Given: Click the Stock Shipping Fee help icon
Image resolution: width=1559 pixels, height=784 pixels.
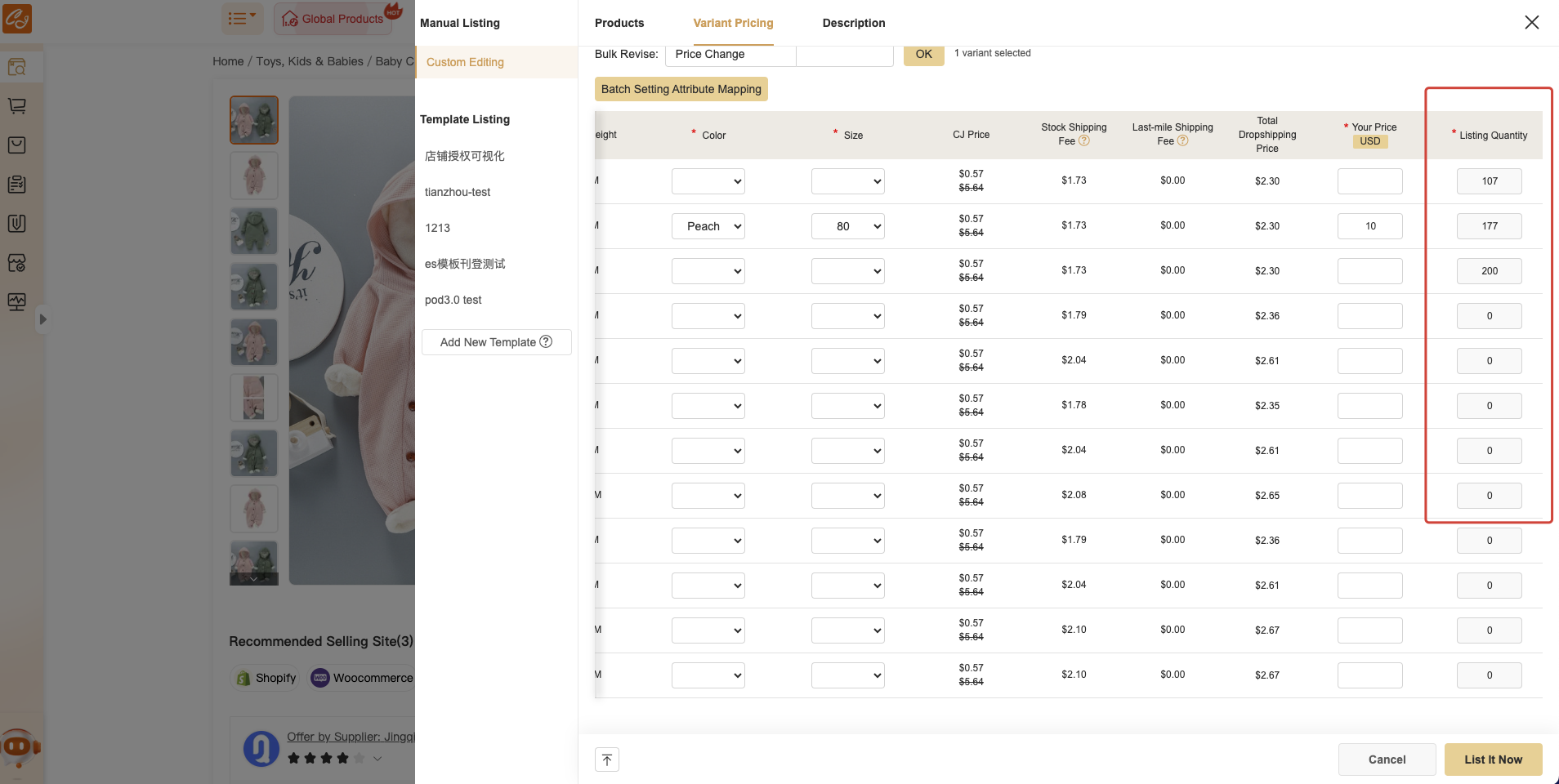Looking at the screenshot, I should click(x=1084, y=141).
